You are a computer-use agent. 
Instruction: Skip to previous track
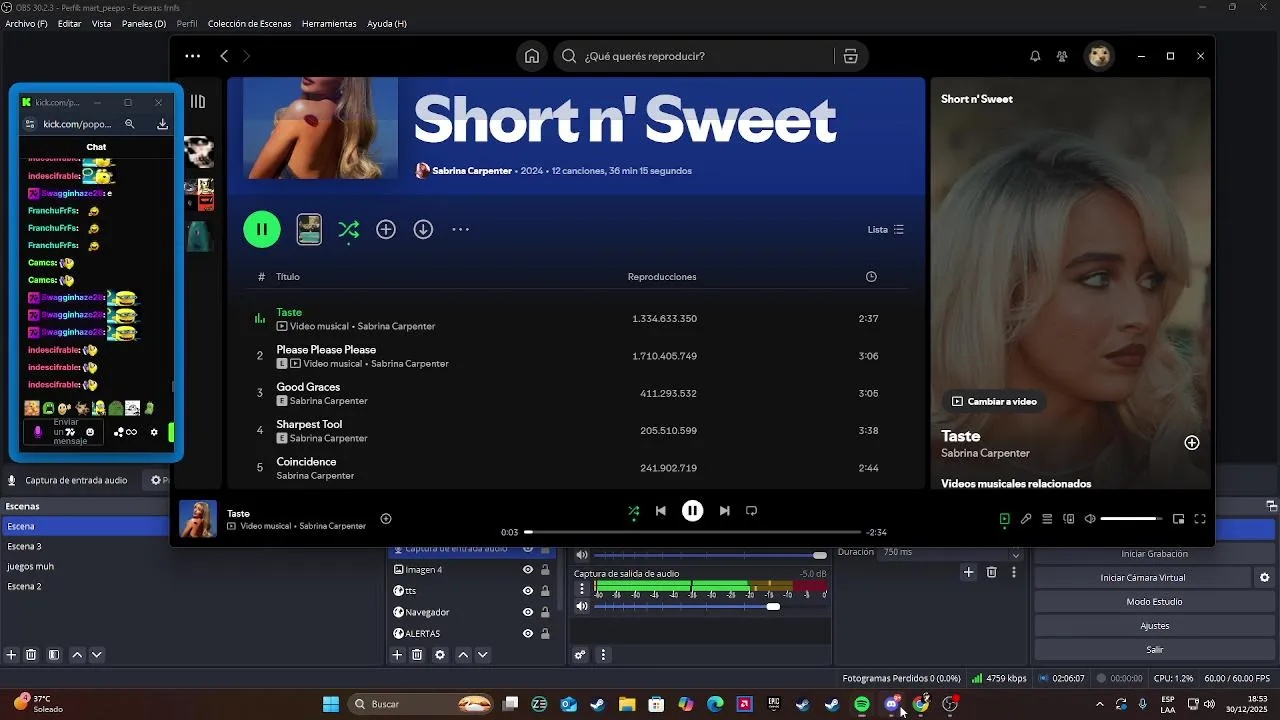coord(660,511)
